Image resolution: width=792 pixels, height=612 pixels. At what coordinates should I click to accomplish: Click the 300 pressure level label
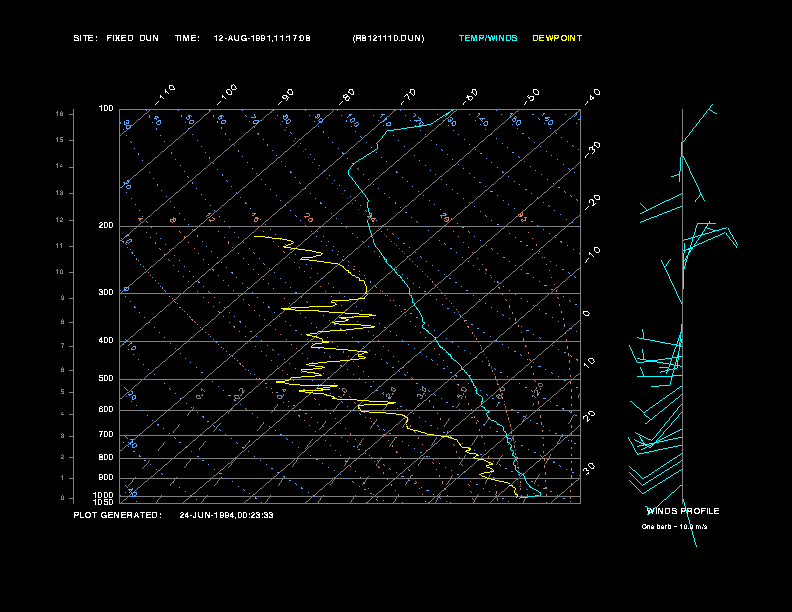pos(106,292)
